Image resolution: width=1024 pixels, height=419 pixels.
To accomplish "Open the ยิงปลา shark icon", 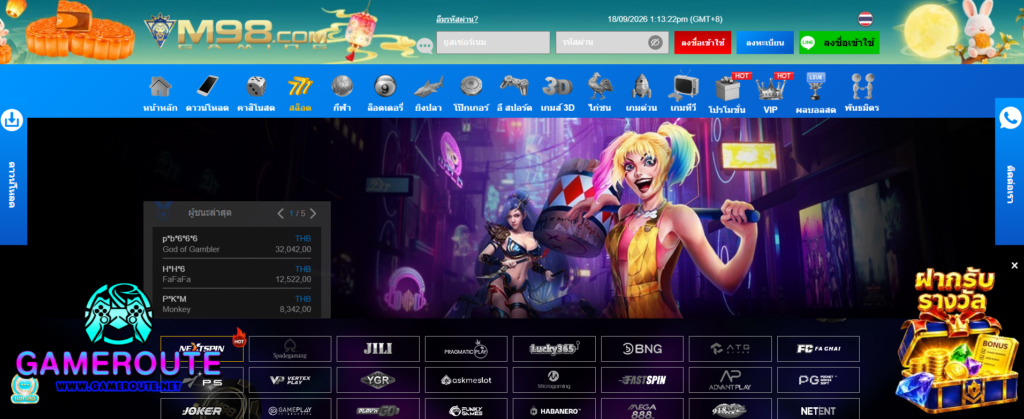I will [428, 86].
